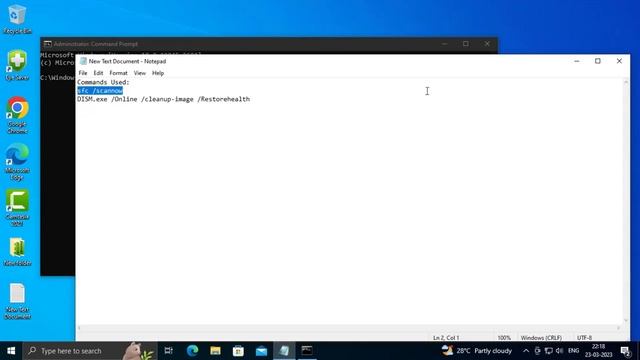Click the DISM.exe command line text

pyautogui.click(x=163, y=99)
